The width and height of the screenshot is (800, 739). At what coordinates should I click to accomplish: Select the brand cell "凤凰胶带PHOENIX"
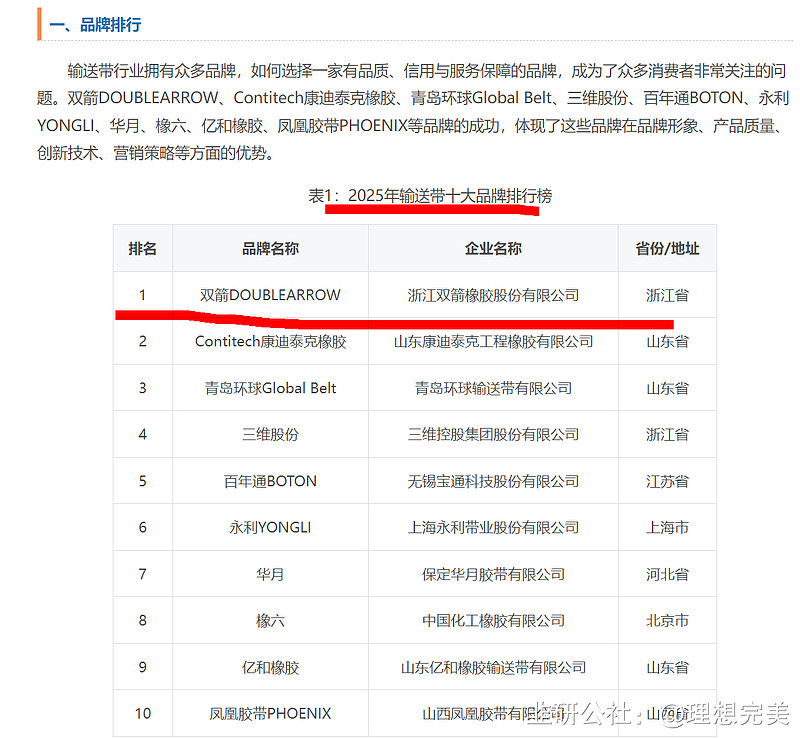tap(270, 713)
